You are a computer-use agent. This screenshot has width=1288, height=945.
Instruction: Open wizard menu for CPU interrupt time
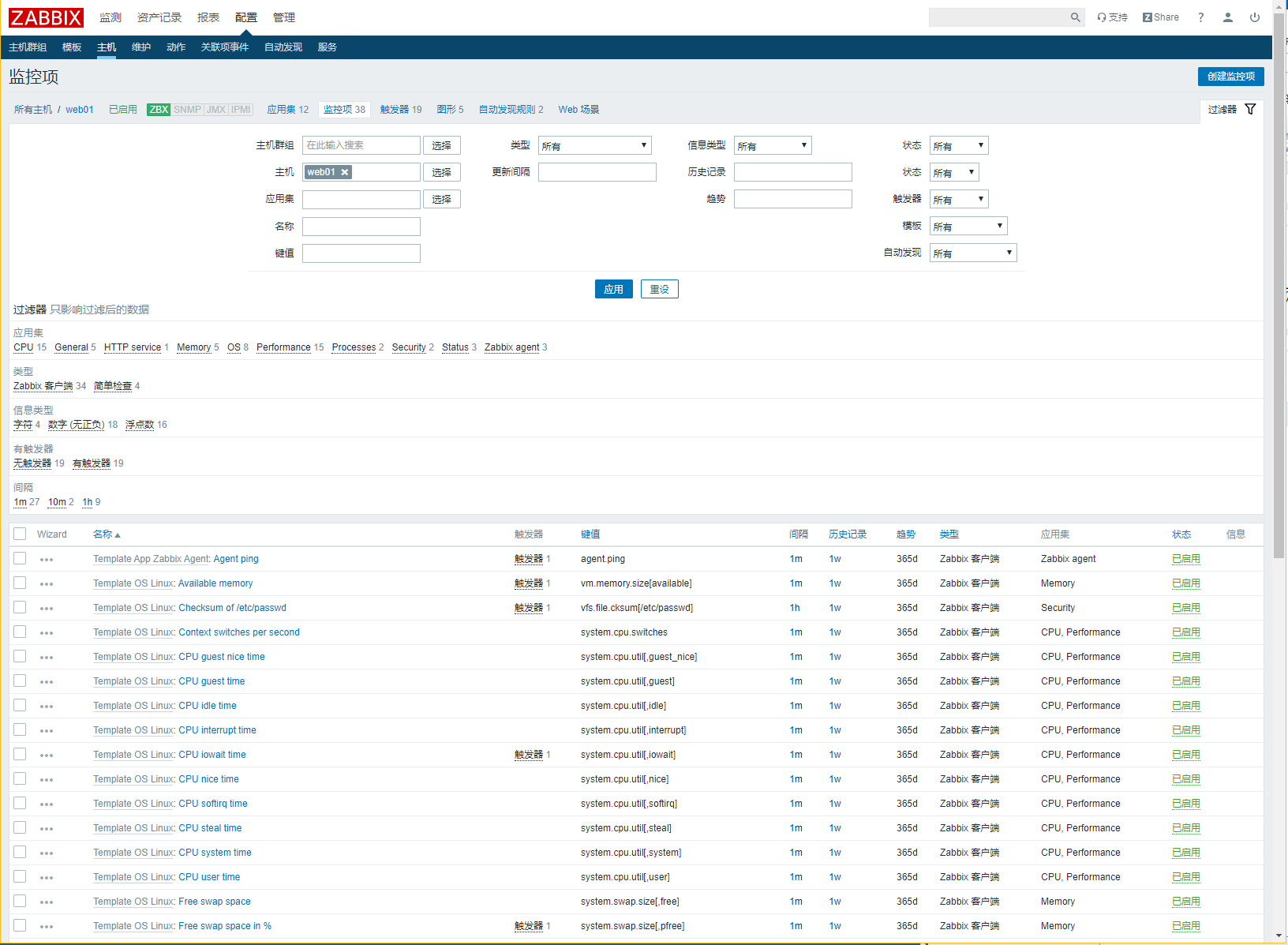click(47, 731)
